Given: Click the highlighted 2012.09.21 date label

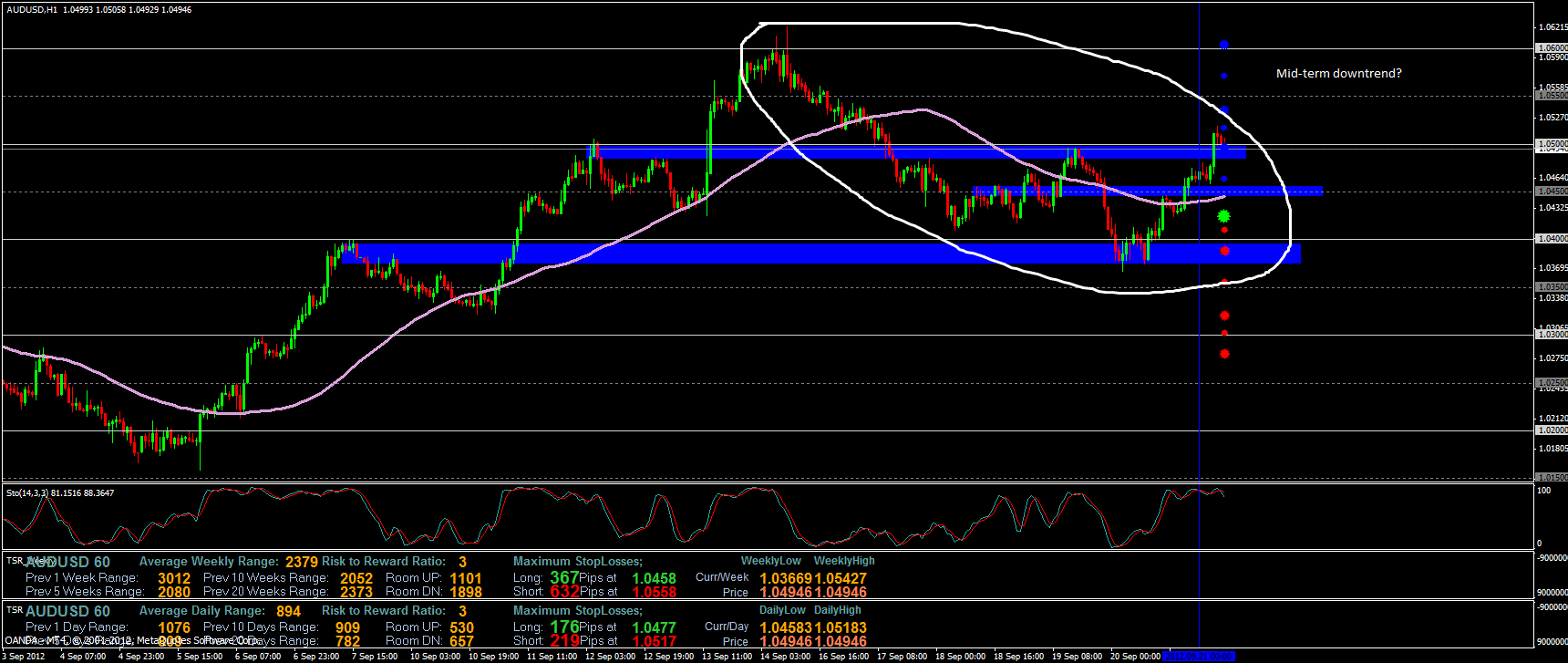Looking at the screenshot, I should (x=1200, y=656).
